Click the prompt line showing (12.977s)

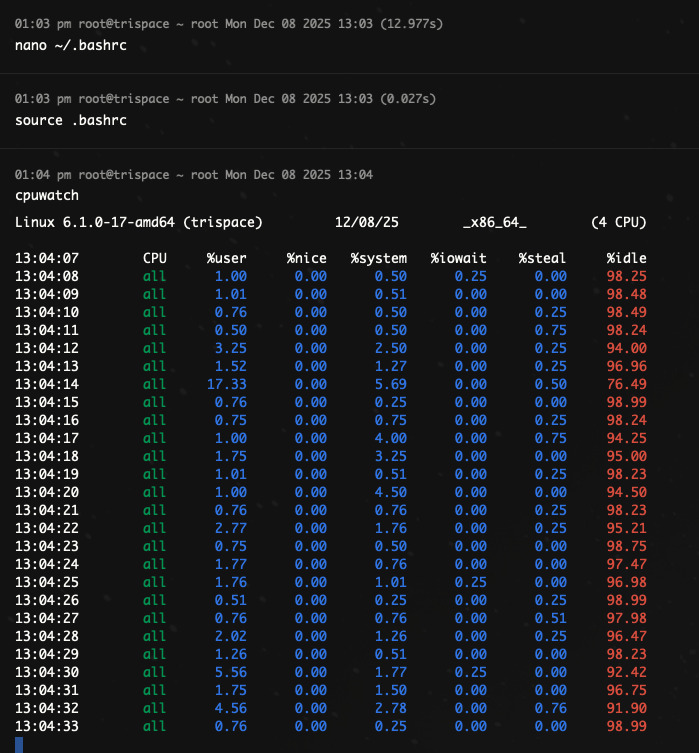[x=229, y=24]
